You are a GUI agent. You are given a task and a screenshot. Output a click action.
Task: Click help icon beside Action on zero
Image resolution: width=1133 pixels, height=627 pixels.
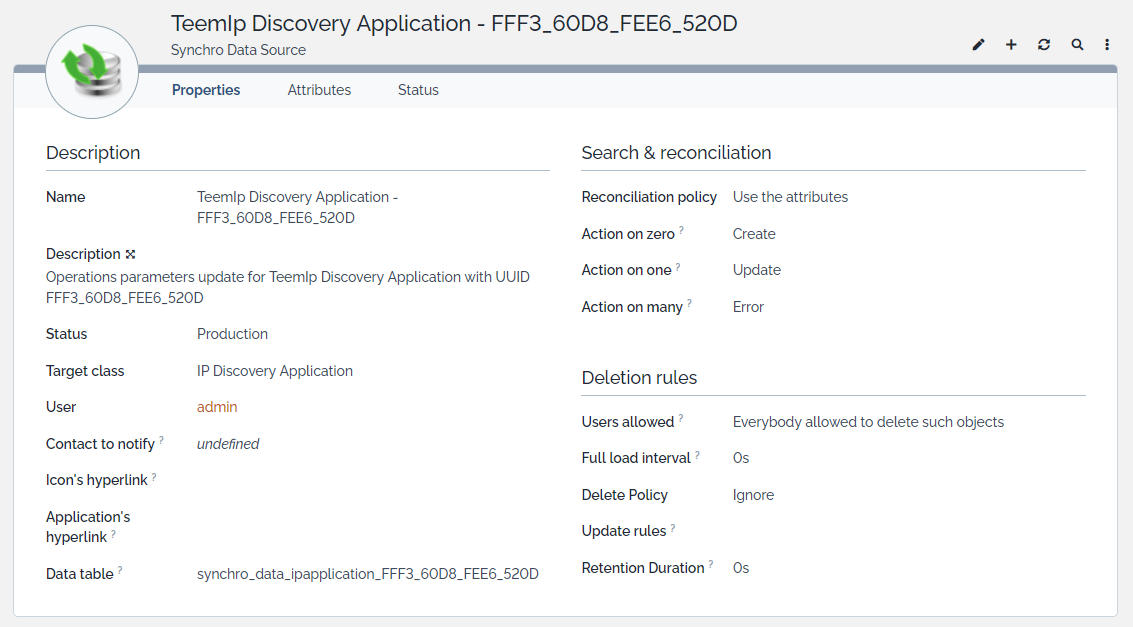681,230
